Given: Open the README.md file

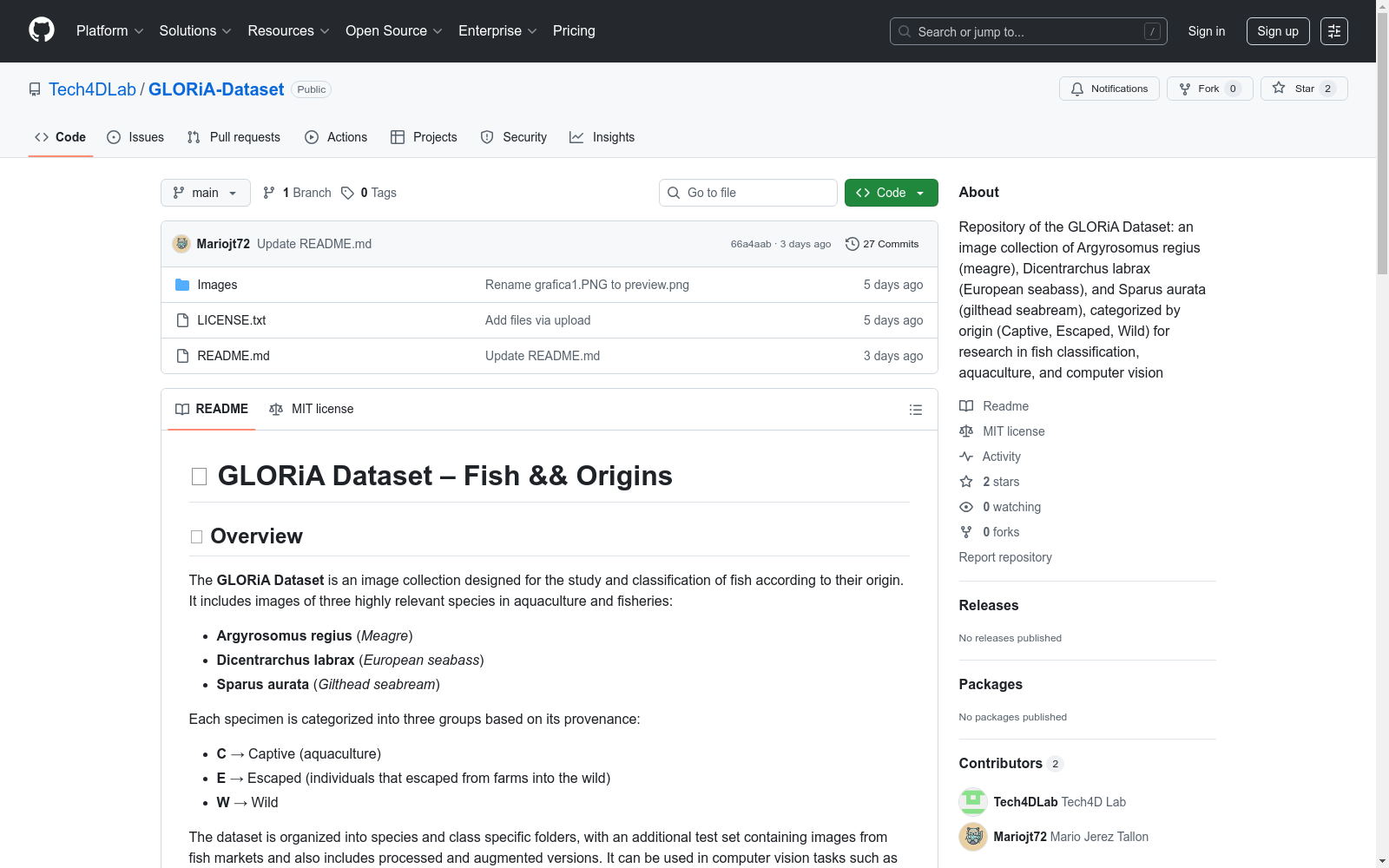Looking at the screenshot, I should 234,356.
